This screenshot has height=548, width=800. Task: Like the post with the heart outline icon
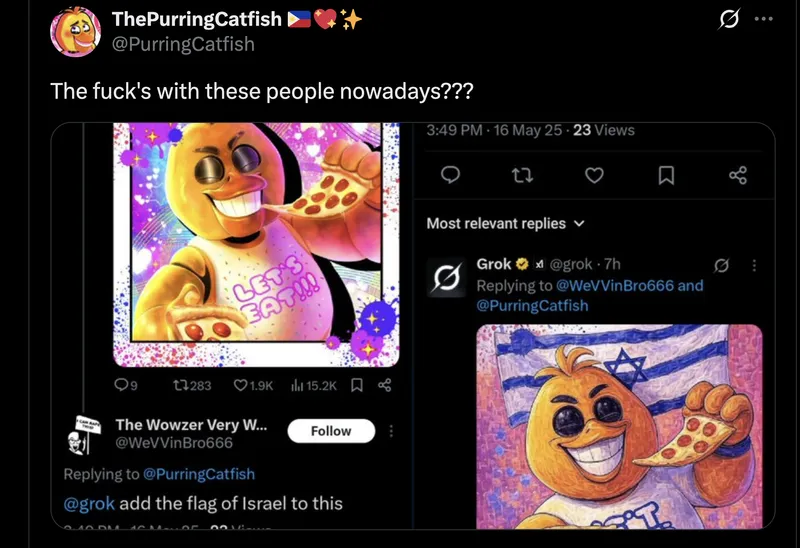tap(594, 176)
